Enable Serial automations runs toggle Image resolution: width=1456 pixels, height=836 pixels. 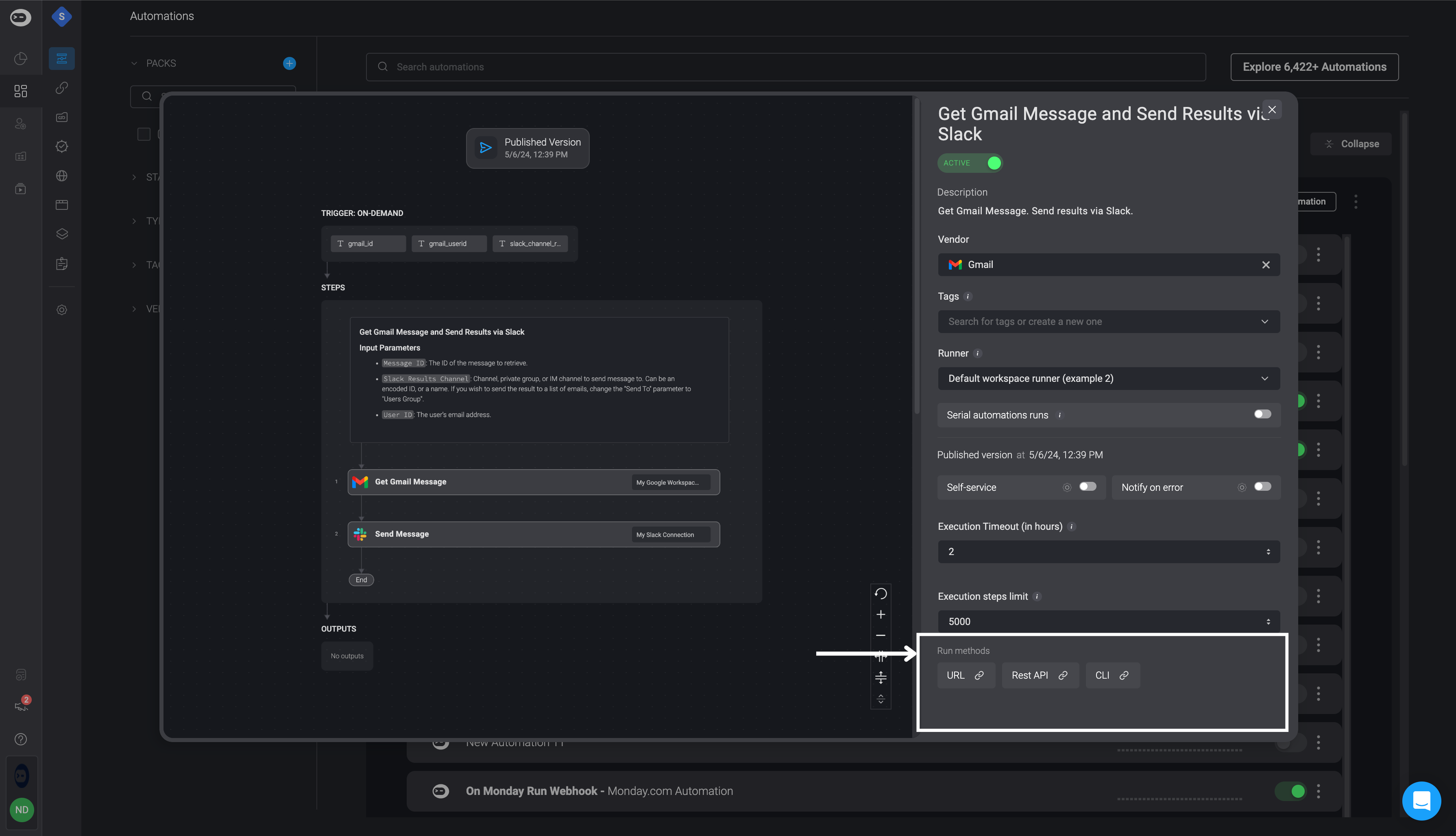click(x=1262, y=414)
